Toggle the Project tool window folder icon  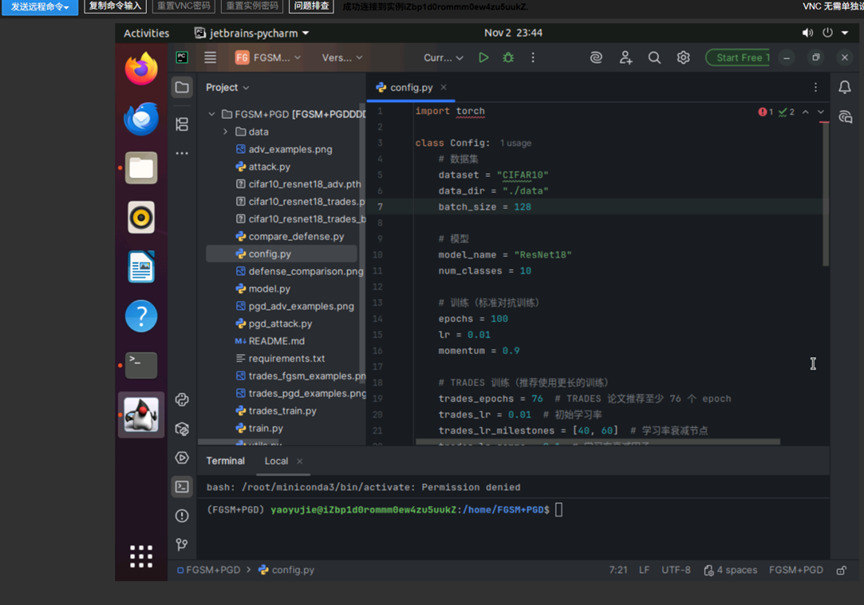point(182,88)
